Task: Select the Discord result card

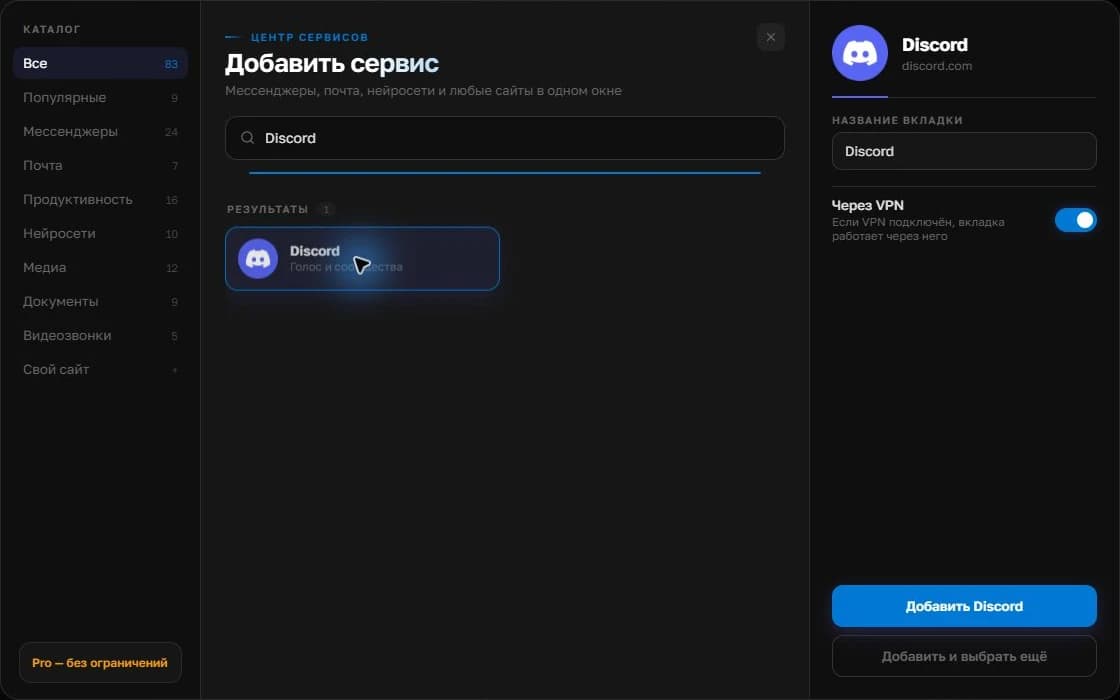Action: 362,259
